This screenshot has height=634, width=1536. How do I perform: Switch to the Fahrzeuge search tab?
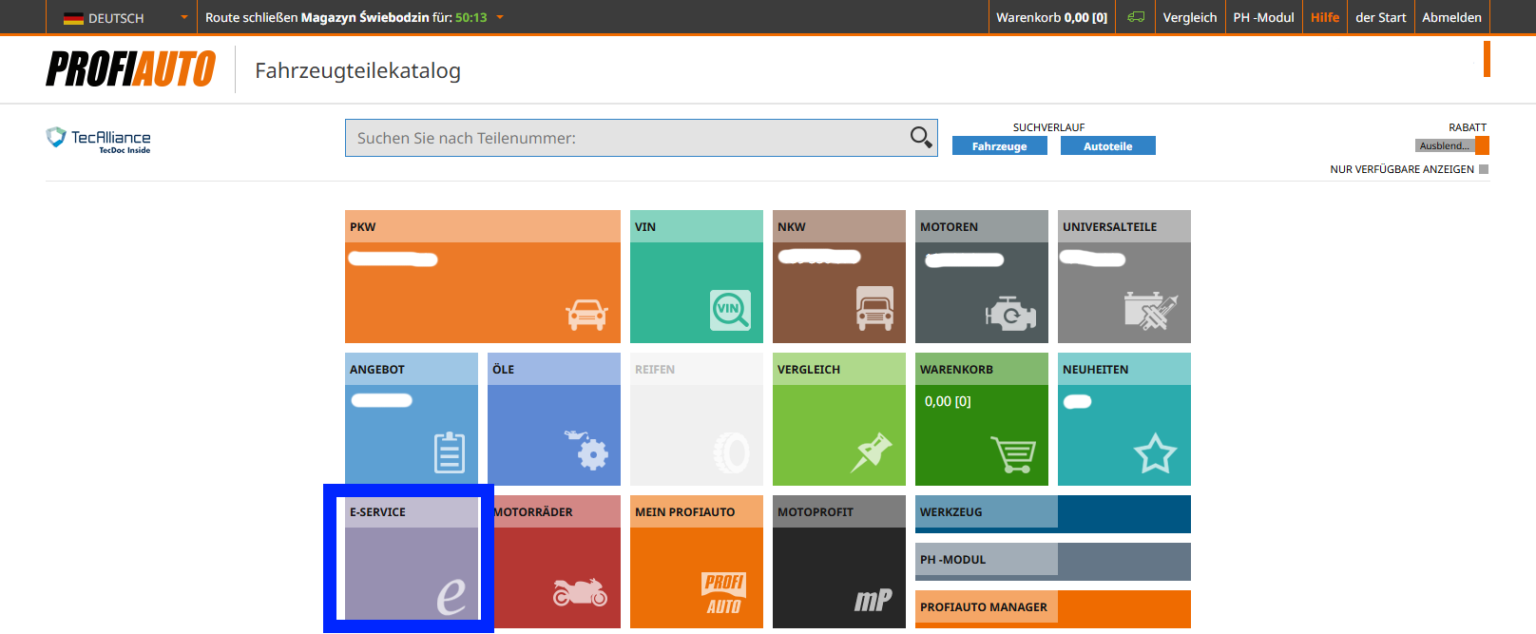[999, 145]
